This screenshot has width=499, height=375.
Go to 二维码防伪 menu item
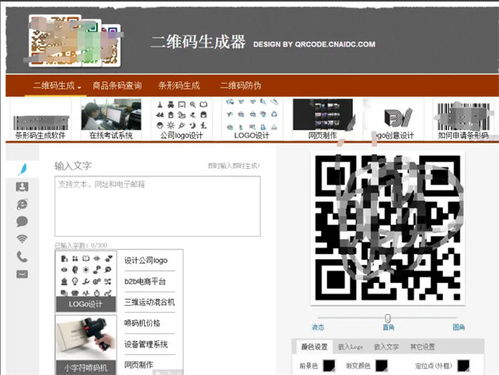(240, 86)
